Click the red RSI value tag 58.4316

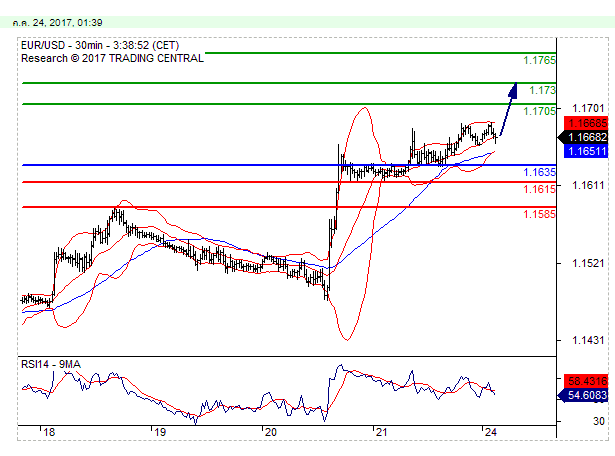(x=586, y=381)
